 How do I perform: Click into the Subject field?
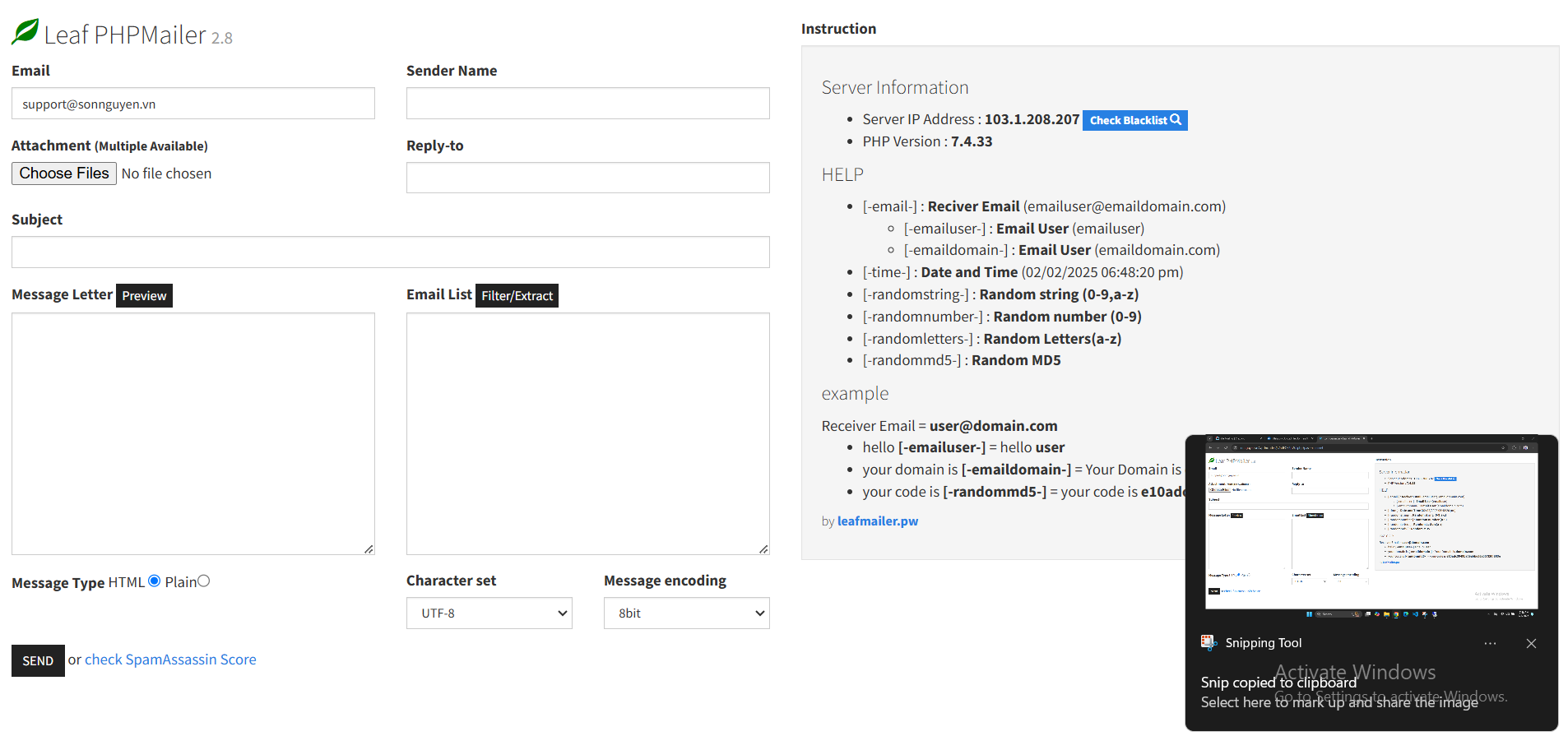(x=390, y=252)
